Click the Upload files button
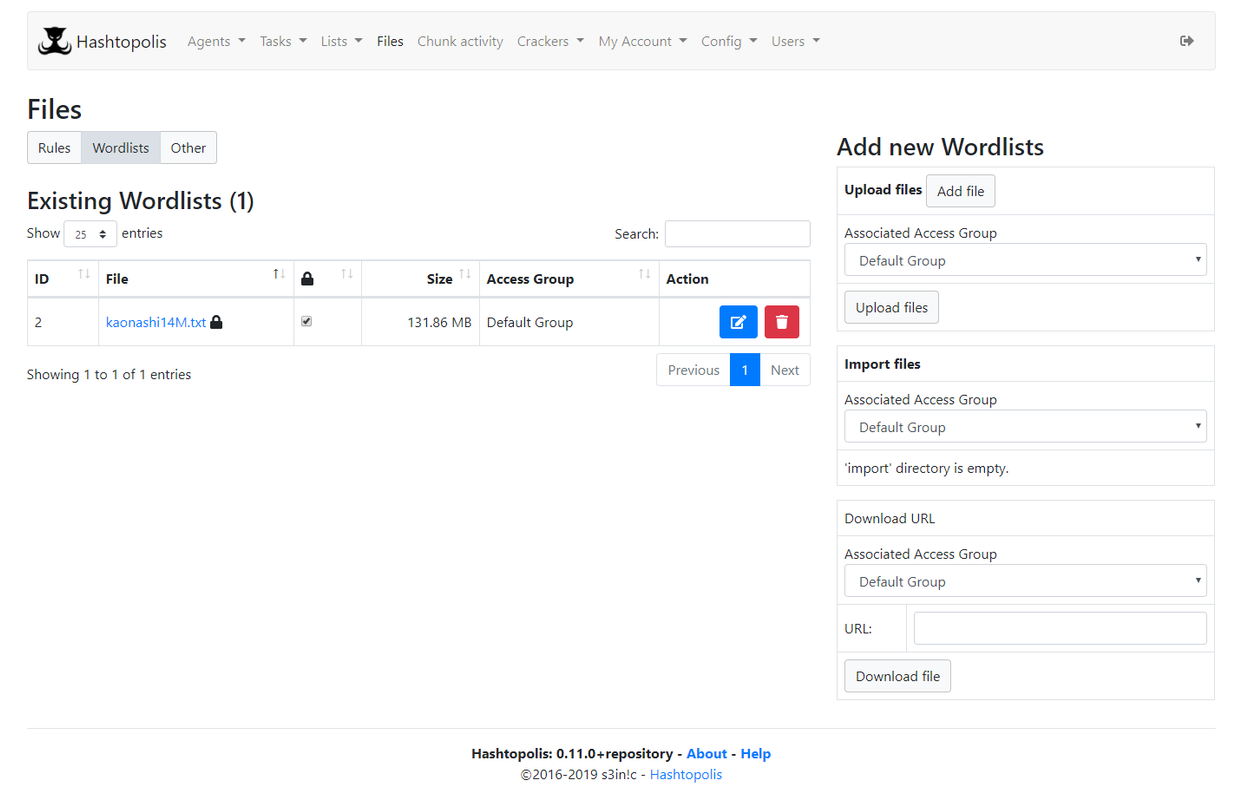The height and width of the screenshot is (800, 1249). pos(891,307)
